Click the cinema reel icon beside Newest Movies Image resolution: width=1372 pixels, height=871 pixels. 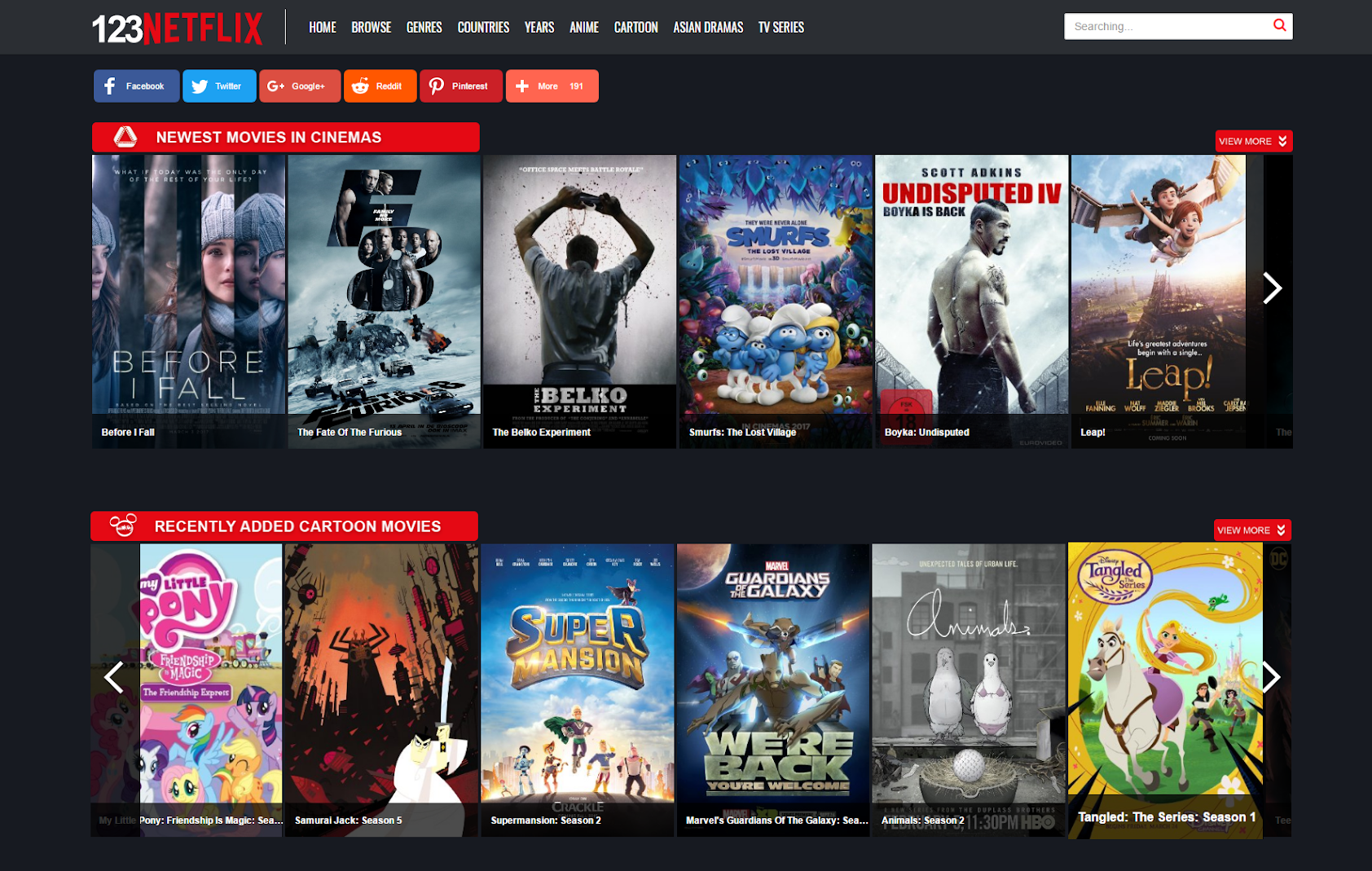coord(126,137)
